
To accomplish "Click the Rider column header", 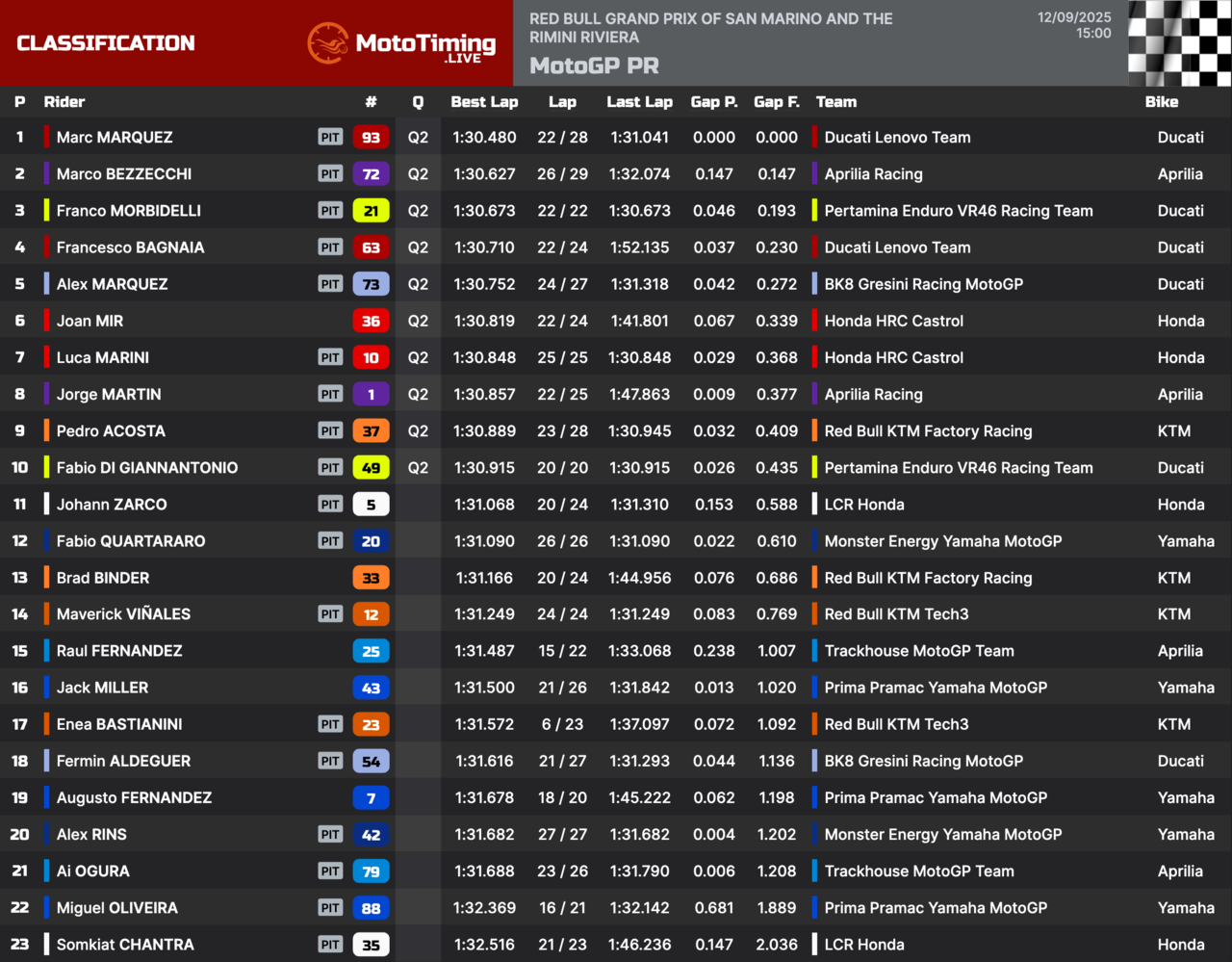I will (64, 102).
